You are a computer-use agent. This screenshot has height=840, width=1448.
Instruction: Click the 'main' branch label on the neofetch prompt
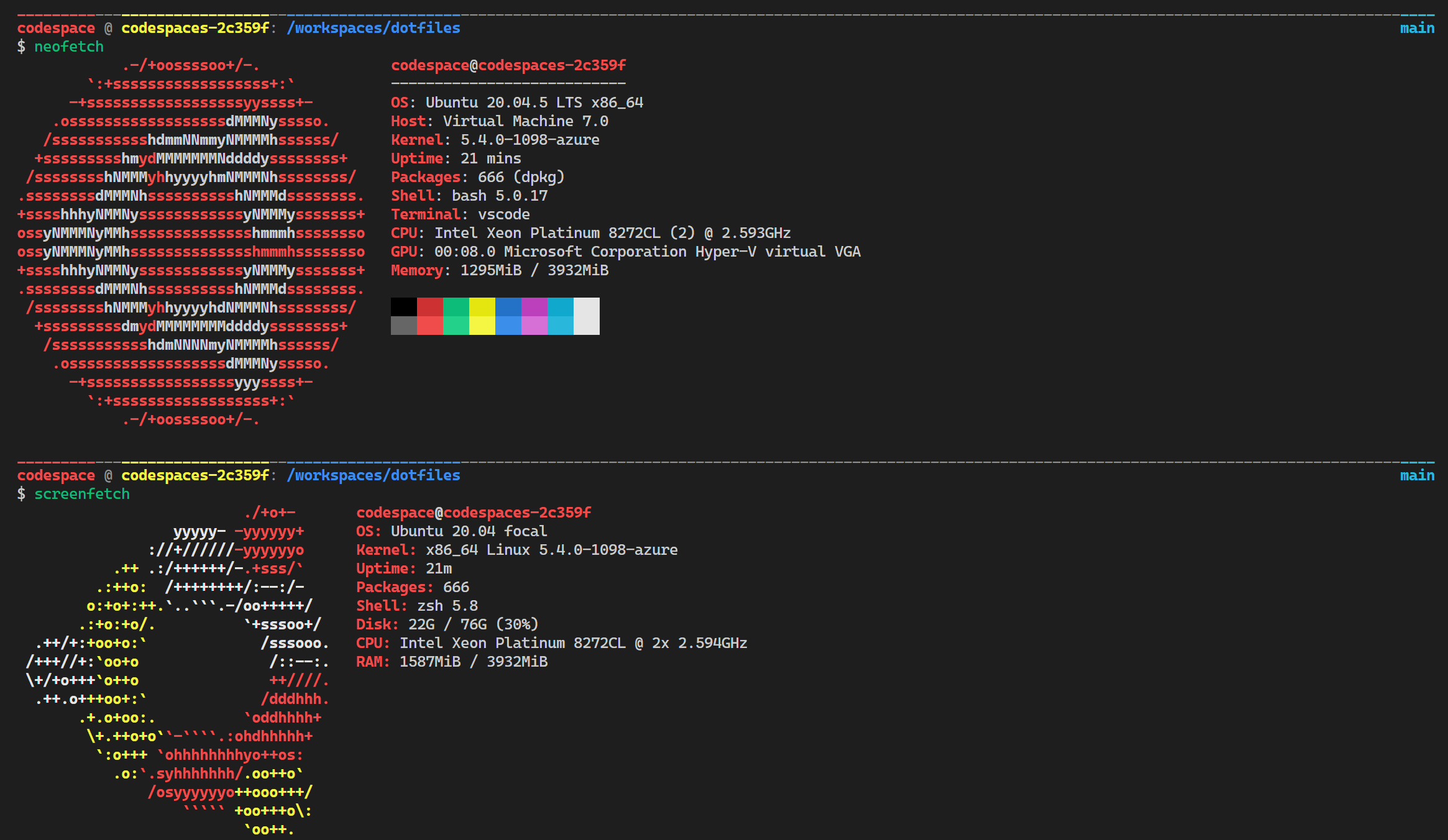click(x=1418, y=28)
